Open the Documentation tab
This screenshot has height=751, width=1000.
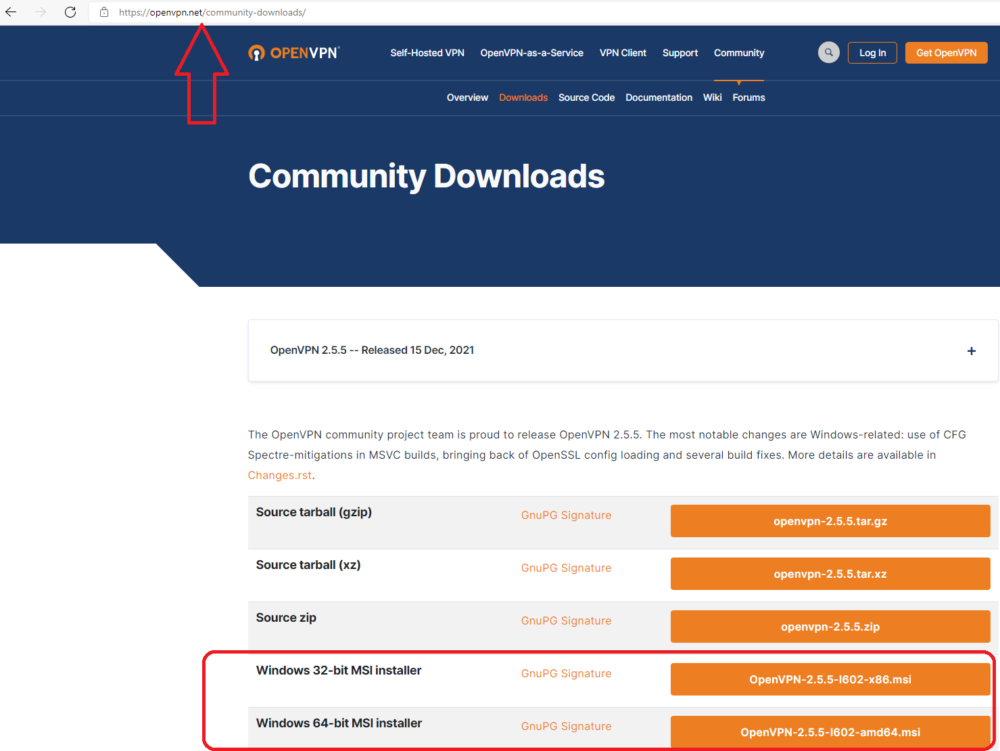click(x=659, y=98)
